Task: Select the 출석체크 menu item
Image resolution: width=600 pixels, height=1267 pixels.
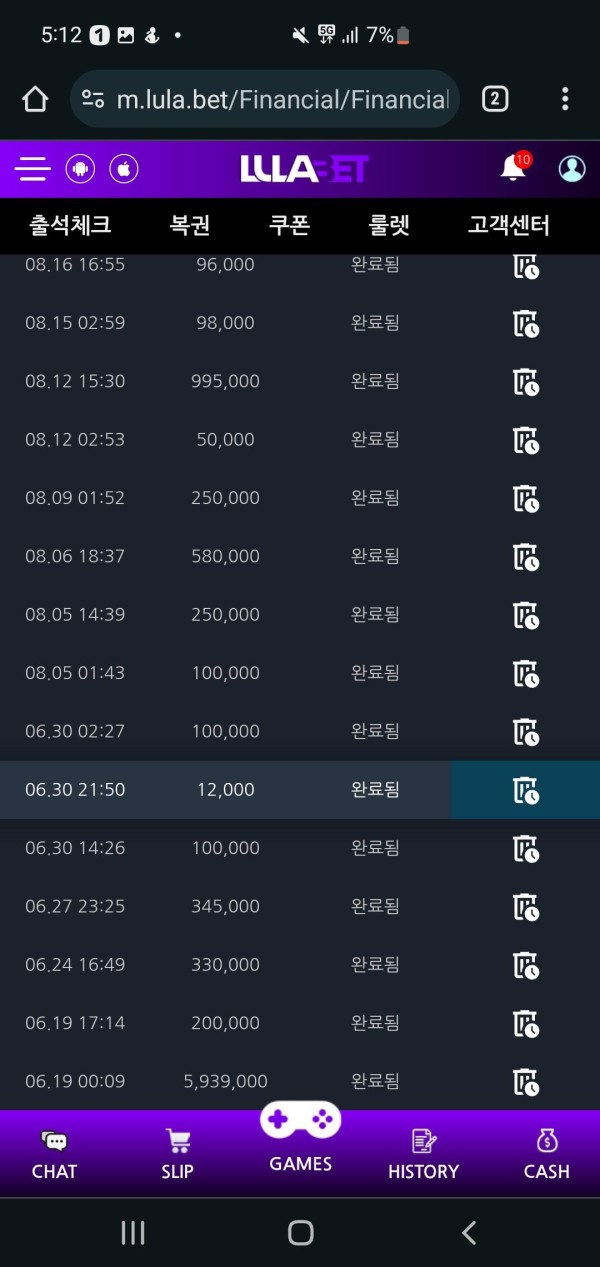Action: pos(70,225)
